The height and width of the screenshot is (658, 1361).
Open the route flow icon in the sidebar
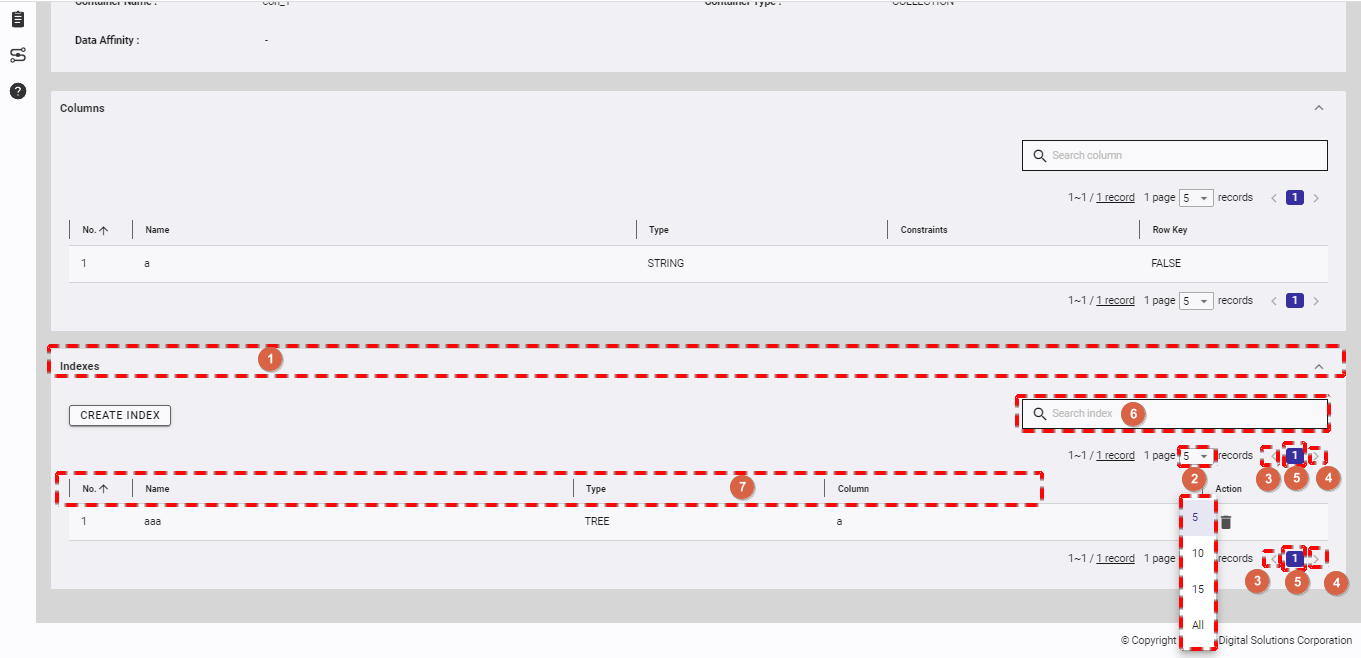tap(18, 55)
